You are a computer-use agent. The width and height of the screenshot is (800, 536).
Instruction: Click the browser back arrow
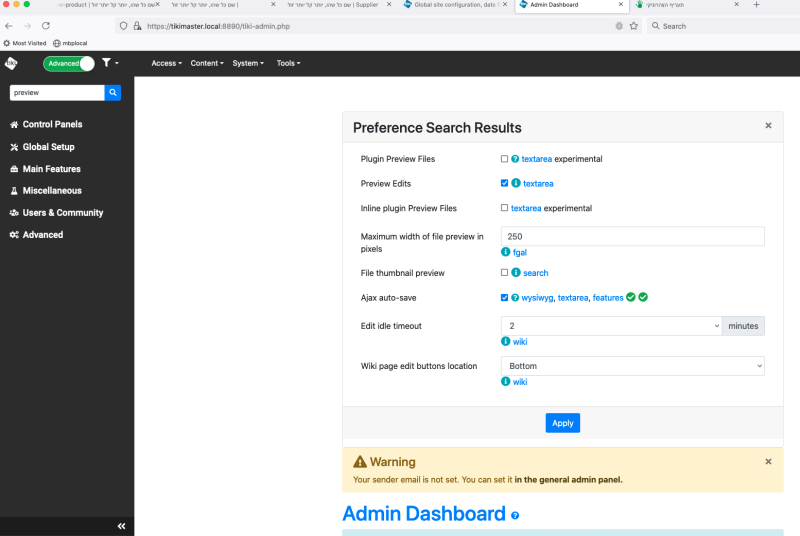click(9, 26)
